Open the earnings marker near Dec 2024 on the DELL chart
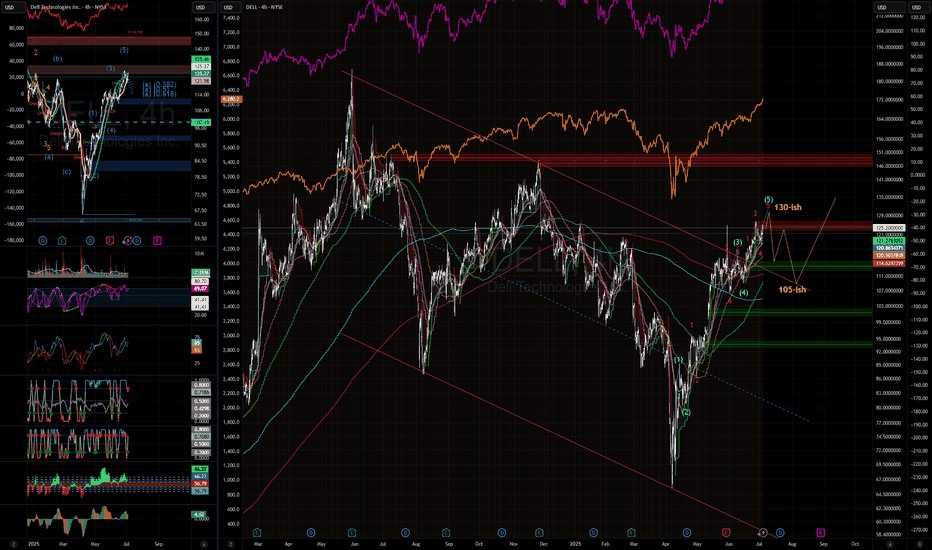Viewport: 932px width, 550px height. (539, 532)
